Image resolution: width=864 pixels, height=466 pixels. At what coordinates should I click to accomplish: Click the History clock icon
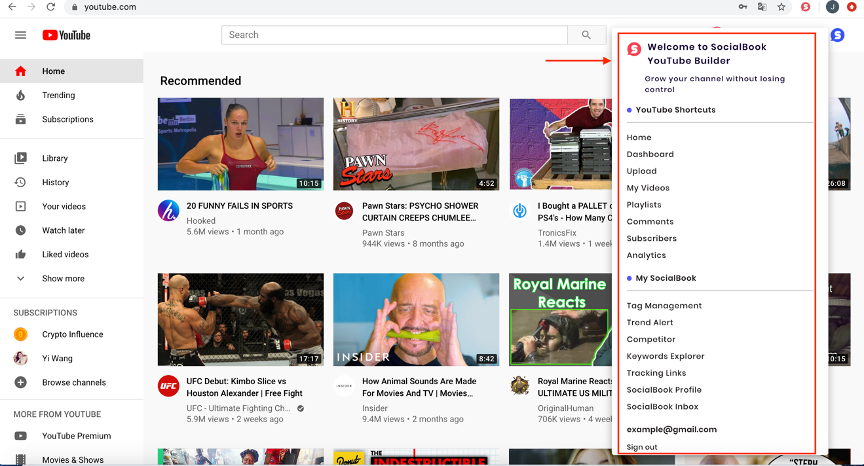tap(20, 182)
